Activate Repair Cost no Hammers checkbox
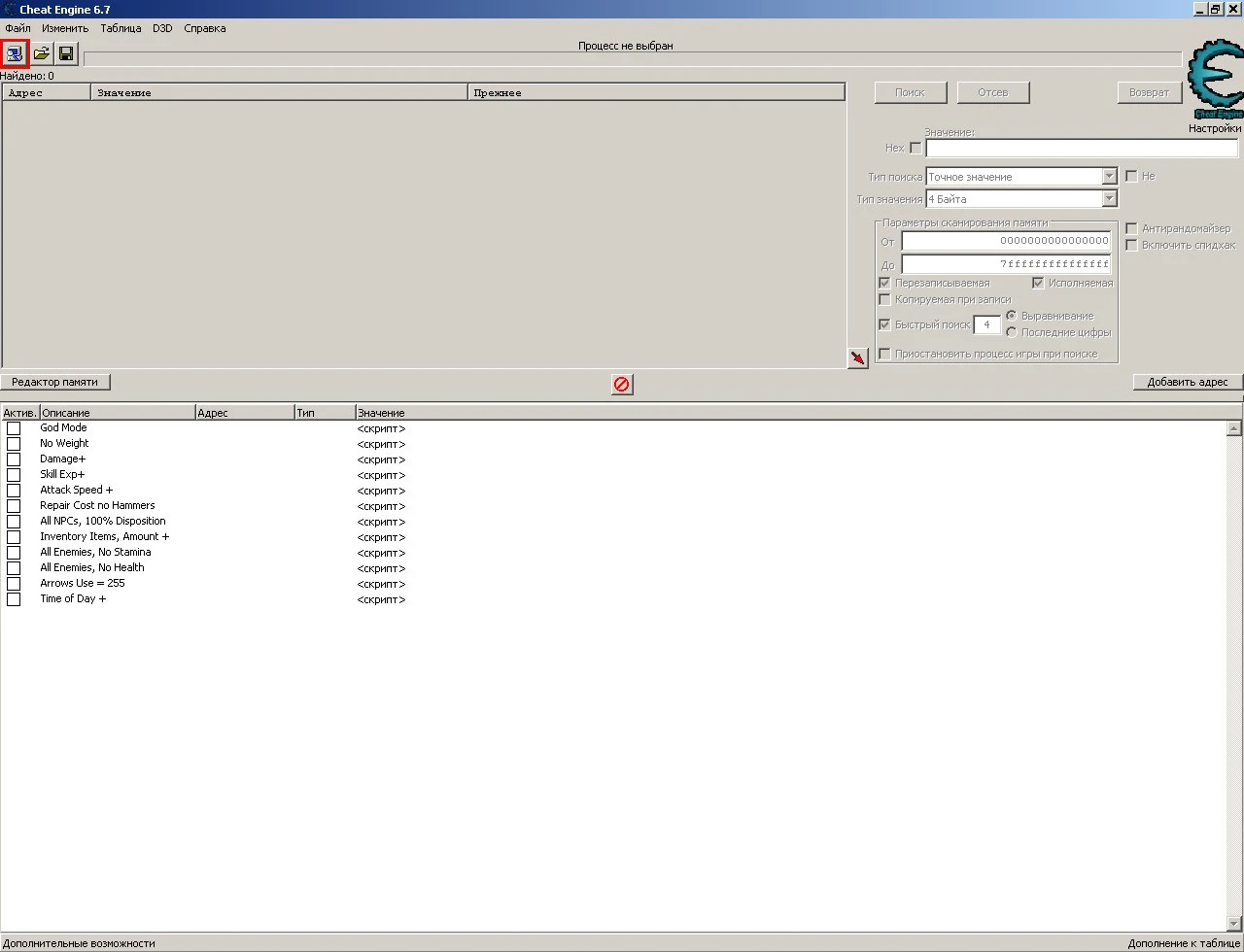Screen dimensions: 1244x952 [14, 506]
